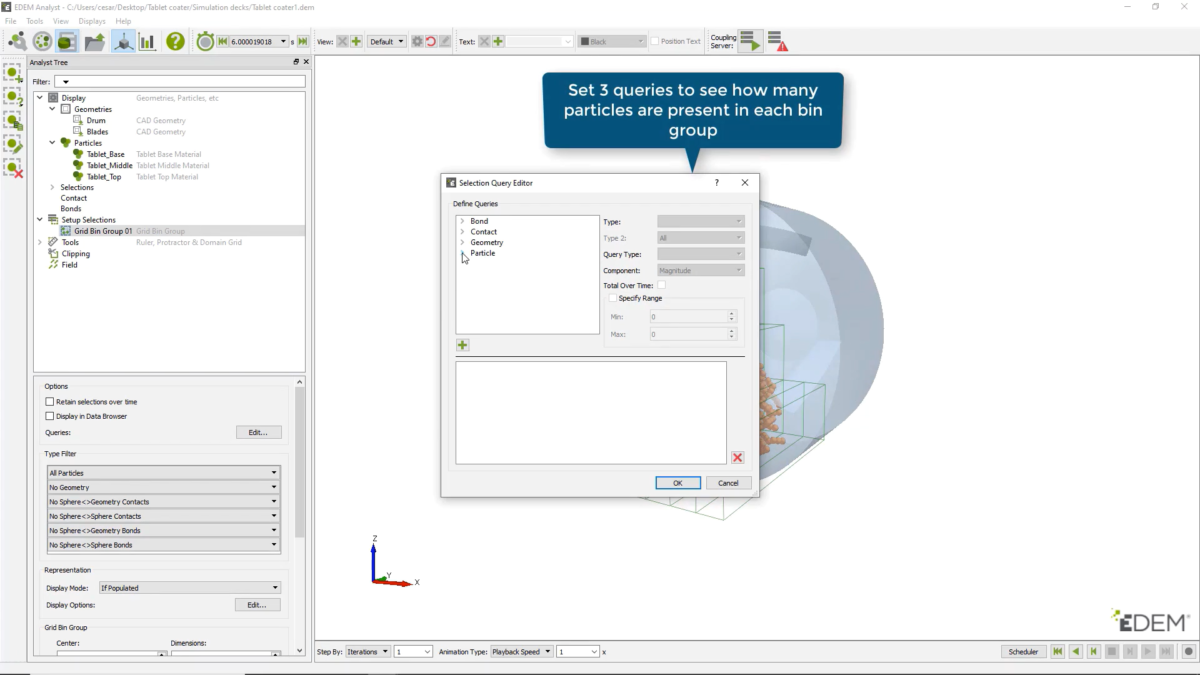Click the red reset view icon
Viewport: 1200px width, 675px height.
coord(431,42)
